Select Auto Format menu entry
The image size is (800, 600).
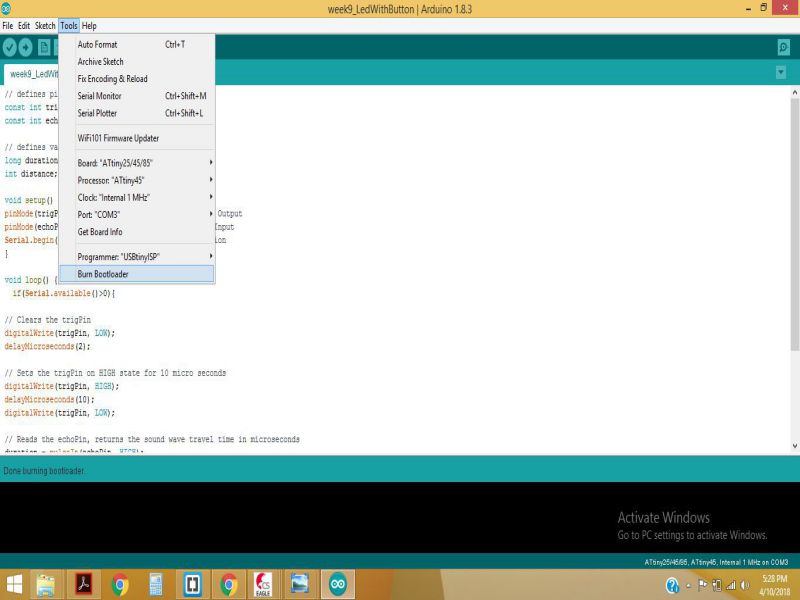[137, 44]
